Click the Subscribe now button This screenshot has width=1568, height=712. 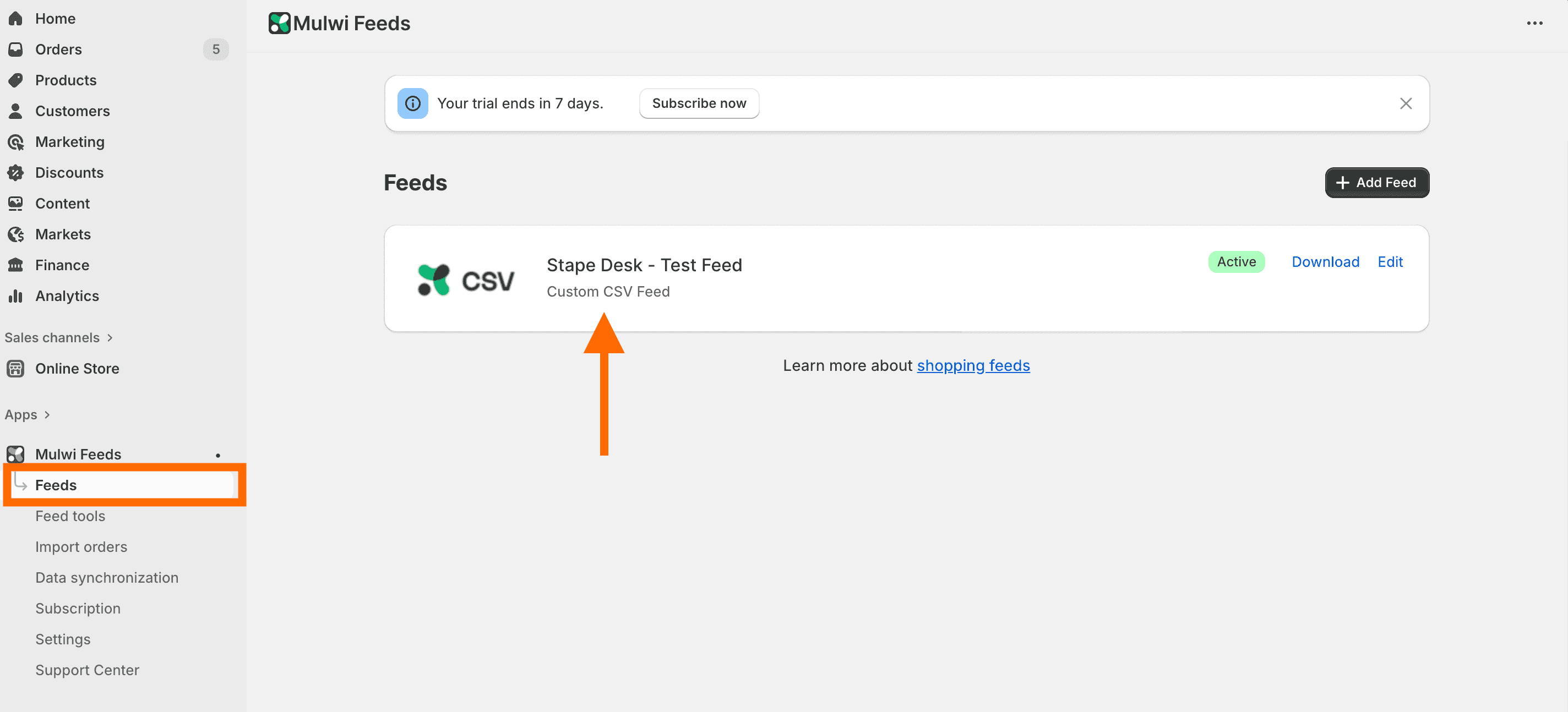[x=699, y=103]
